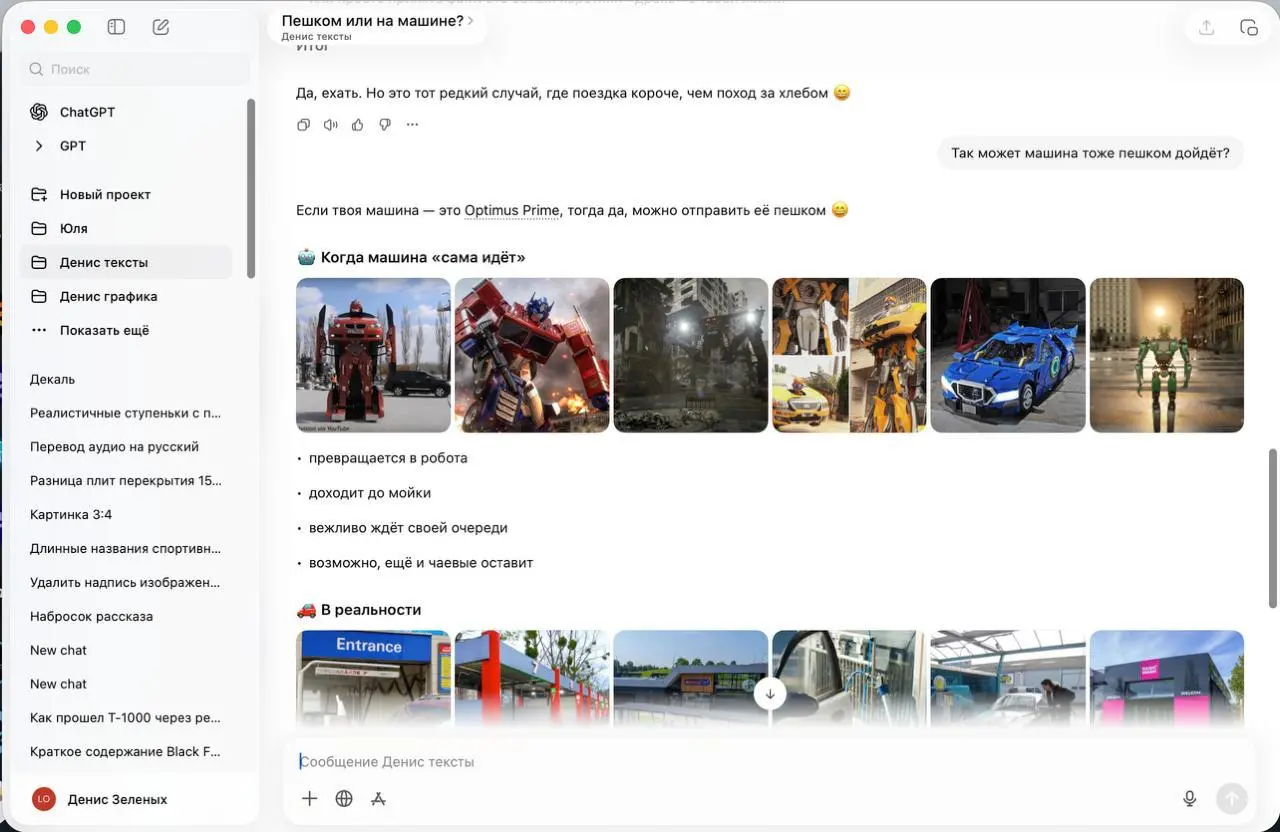Open the Optimus Prime artwork thumbnail
Viewport: 1280px width, 832px height.
point(532,355)
